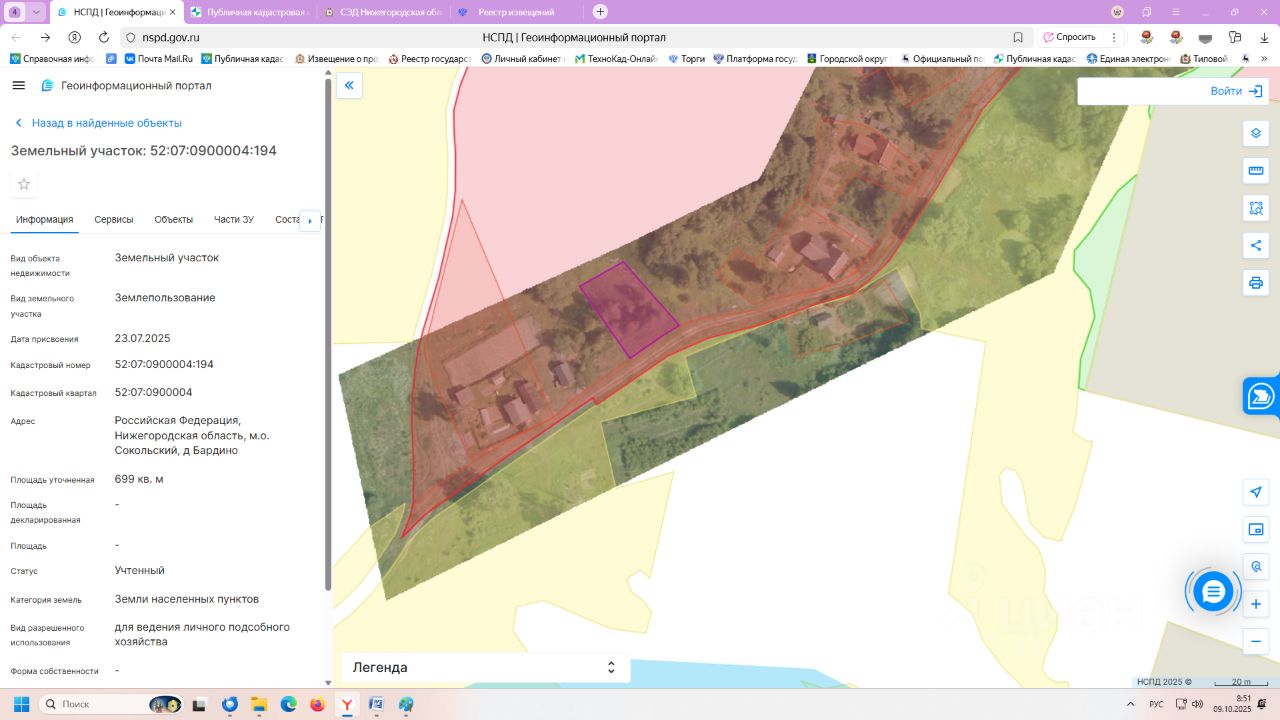Click the cadastral number 52:07:0900004:194 value

164,365
